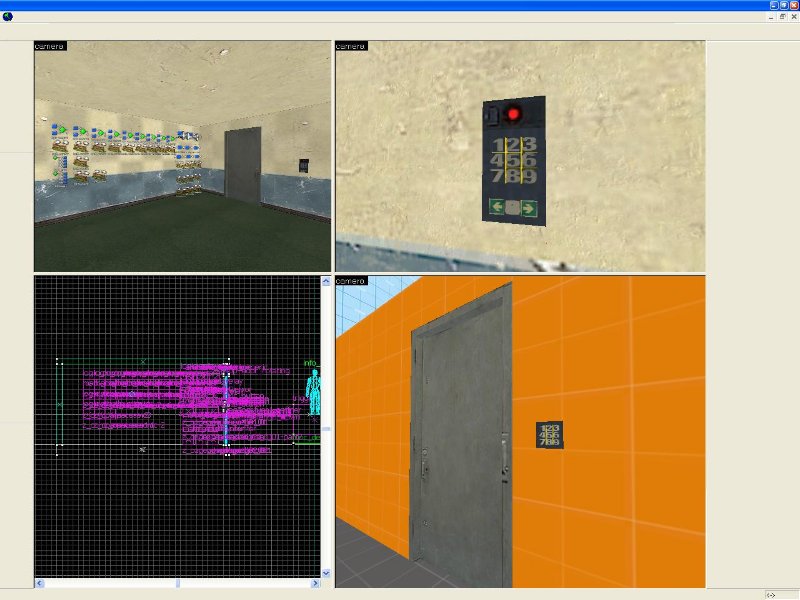800x600 pixels.
Task: Restore down the inner document window
Action: click(783, 16)
